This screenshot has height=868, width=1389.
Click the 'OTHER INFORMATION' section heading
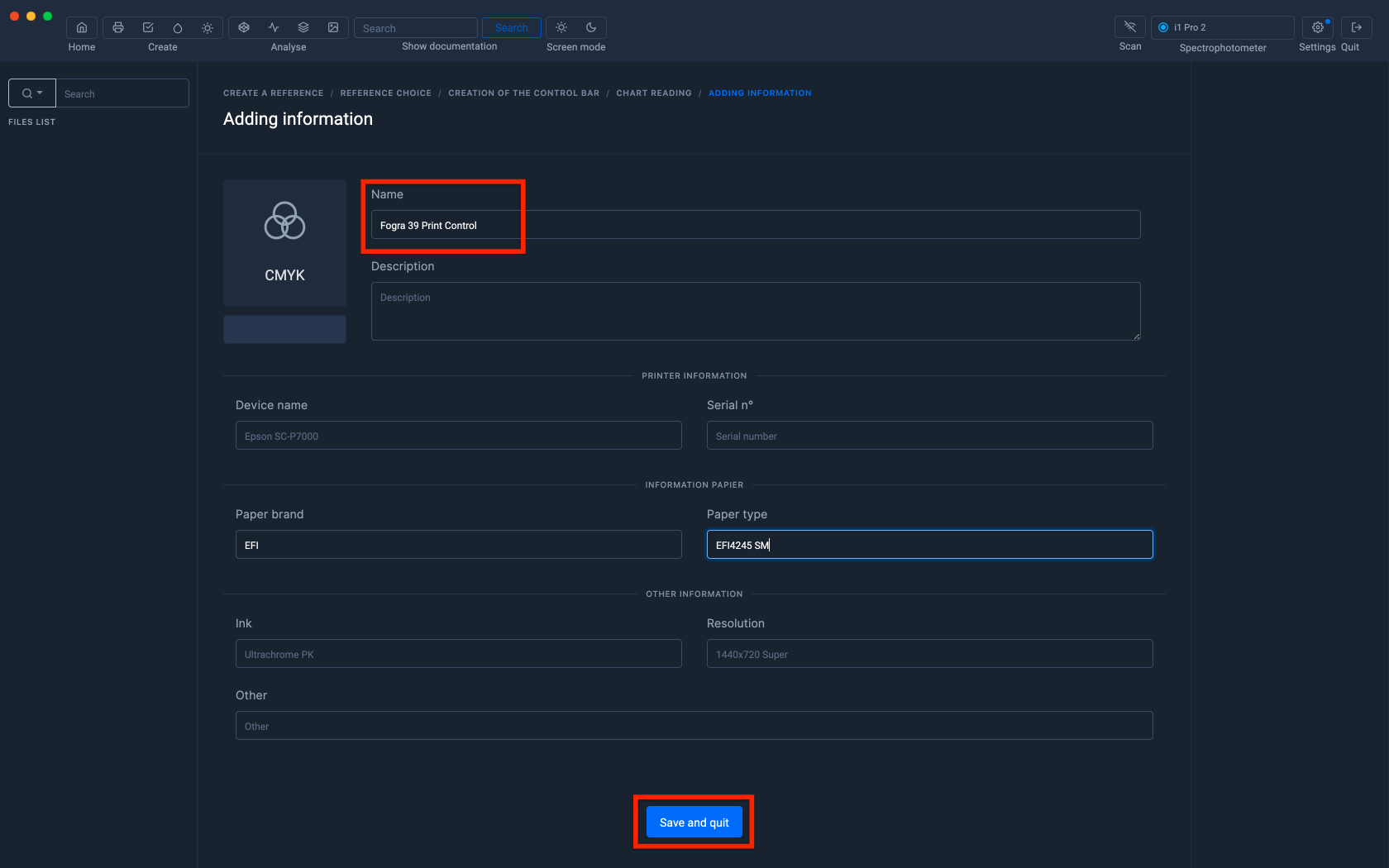point(694,594)
